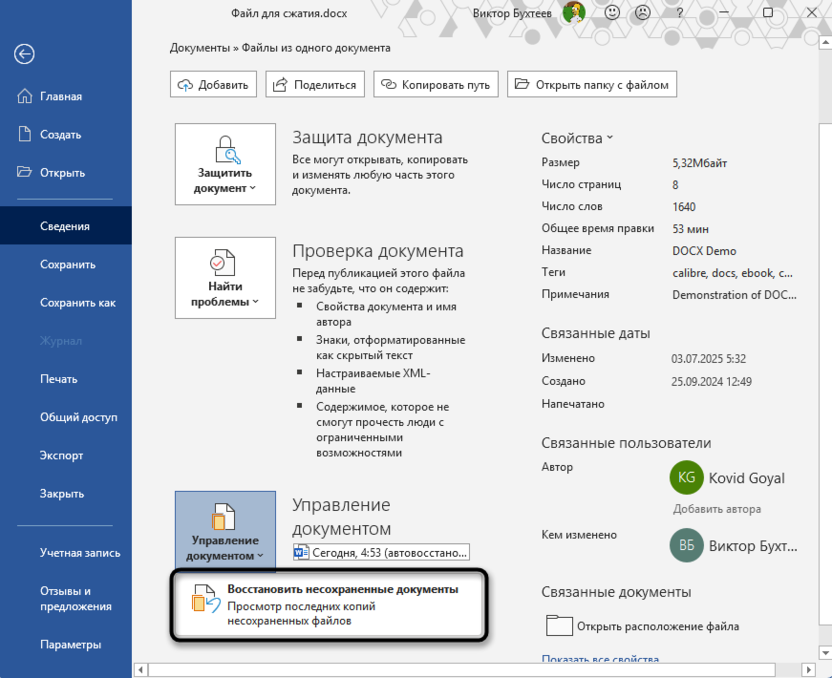832x678 pixels.
Task: Click the KG avatar for Kovid Goyal
Action: pyautogui.click(x=687, y=478)
